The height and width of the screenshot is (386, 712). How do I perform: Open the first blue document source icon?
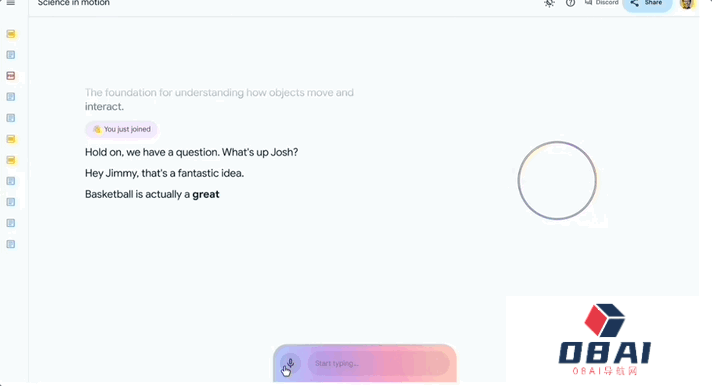[x=11, y=55]
